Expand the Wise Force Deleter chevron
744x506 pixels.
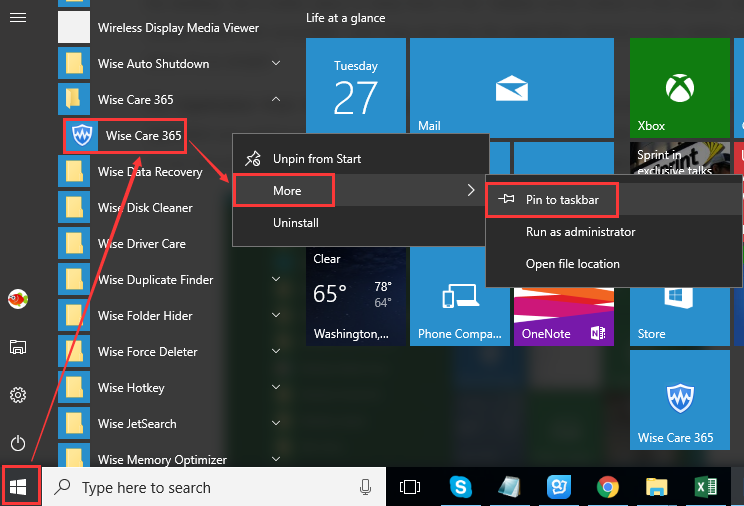(276, 351)
